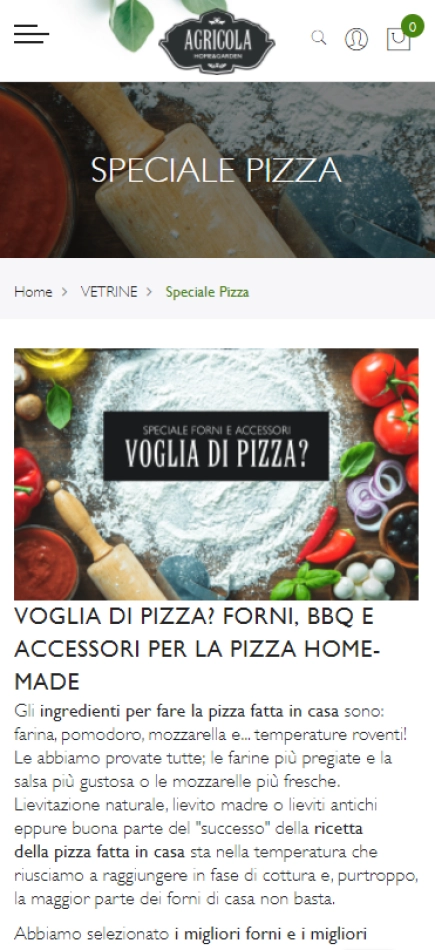Click the chevron after Home breadcrumb
435x950 pixels.
pos(65,292)
